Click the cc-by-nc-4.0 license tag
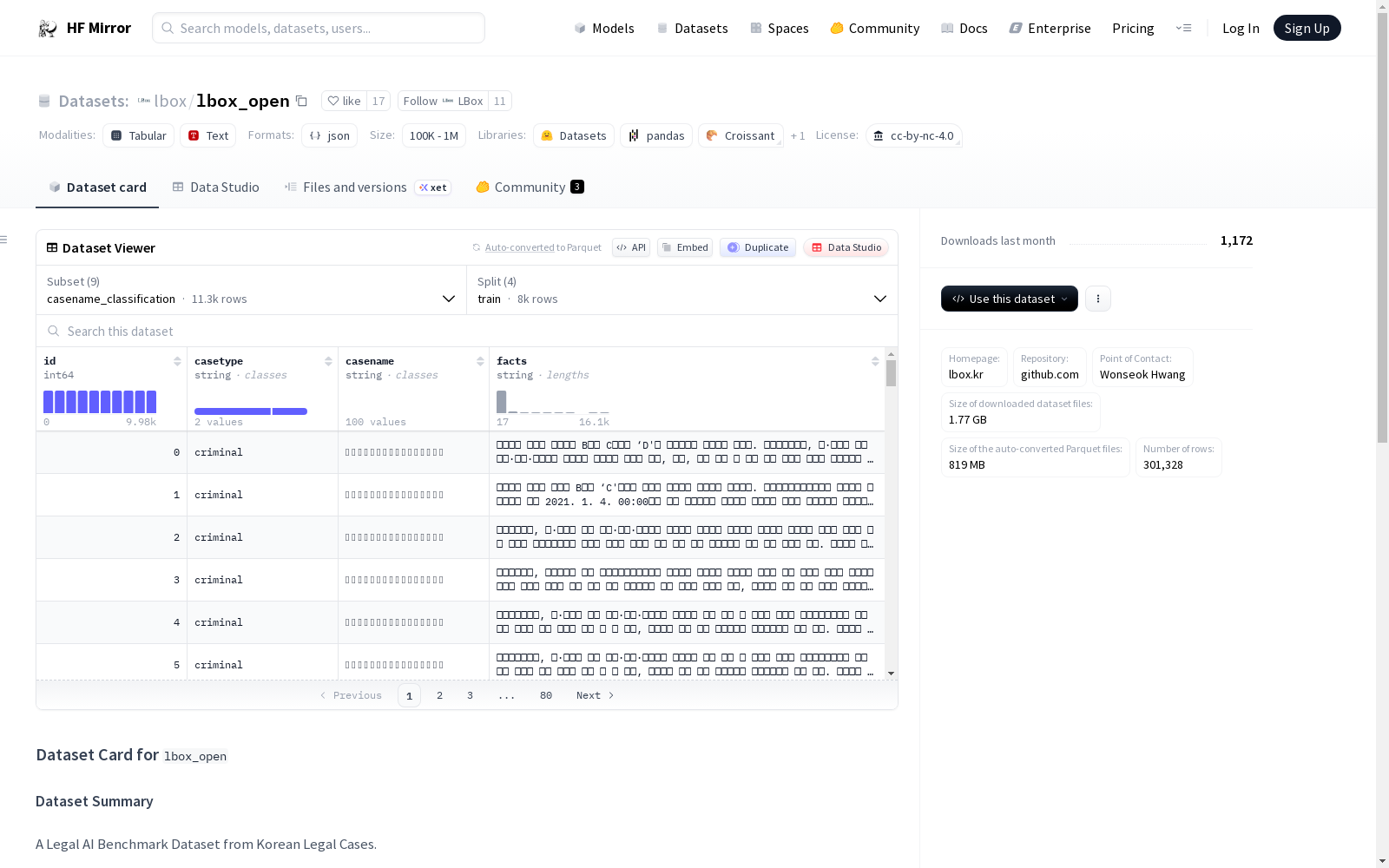Viewport: 1389px width, 868px height. coord(913,135)
